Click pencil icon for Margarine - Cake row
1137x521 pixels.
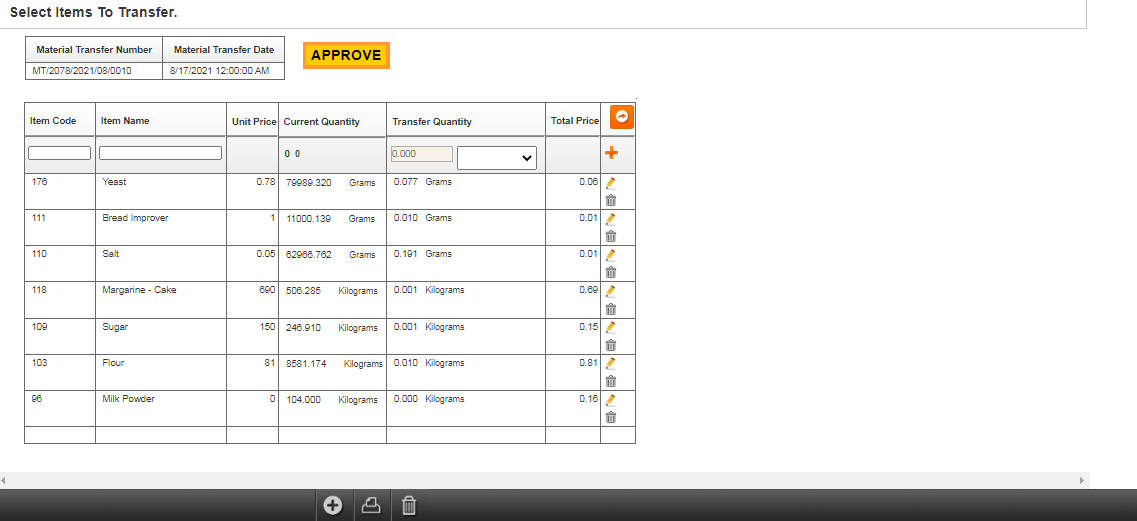click(611, 291)
